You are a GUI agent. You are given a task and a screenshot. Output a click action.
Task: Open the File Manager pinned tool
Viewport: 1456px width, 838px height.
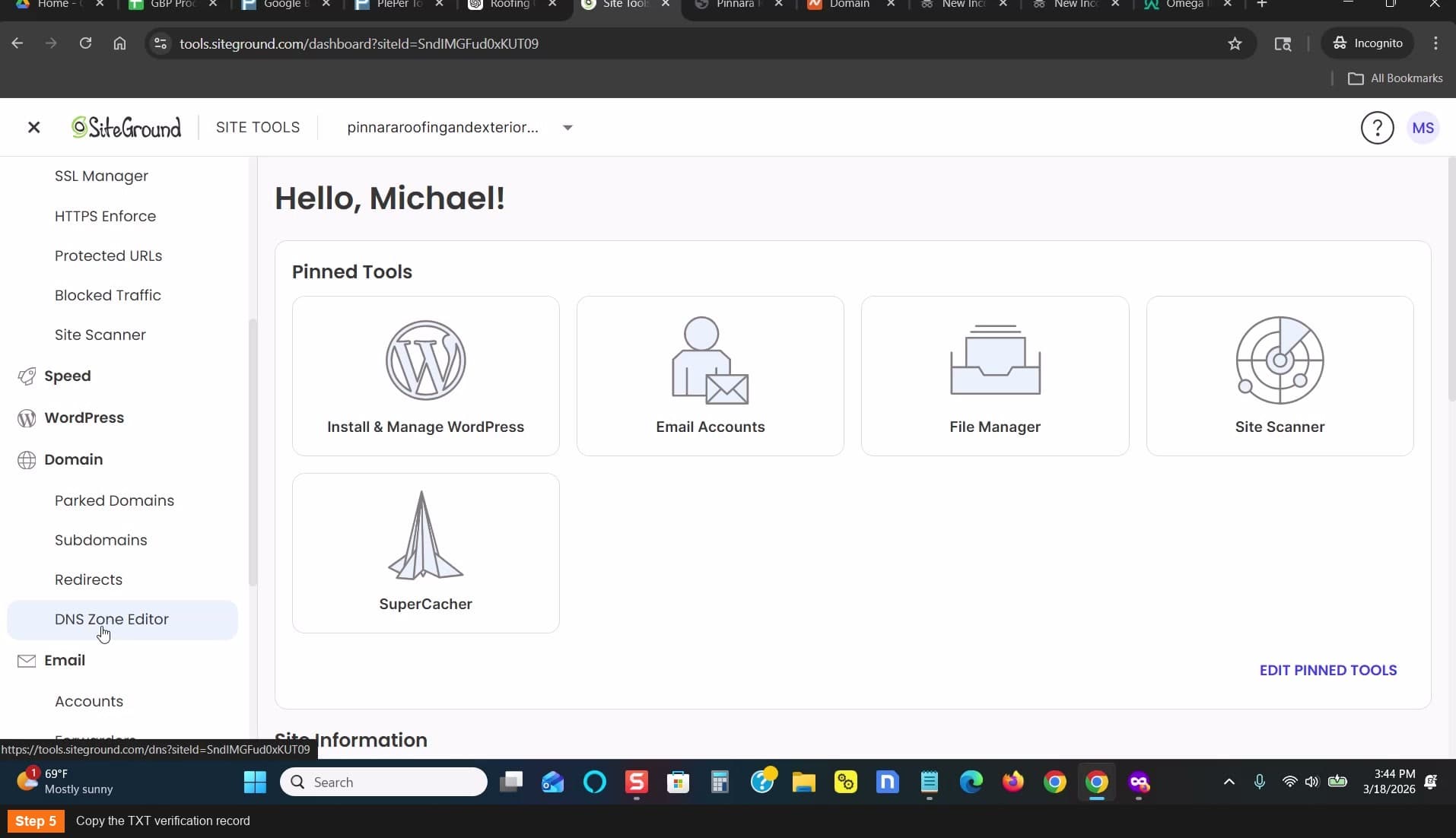tap(994, 376)
